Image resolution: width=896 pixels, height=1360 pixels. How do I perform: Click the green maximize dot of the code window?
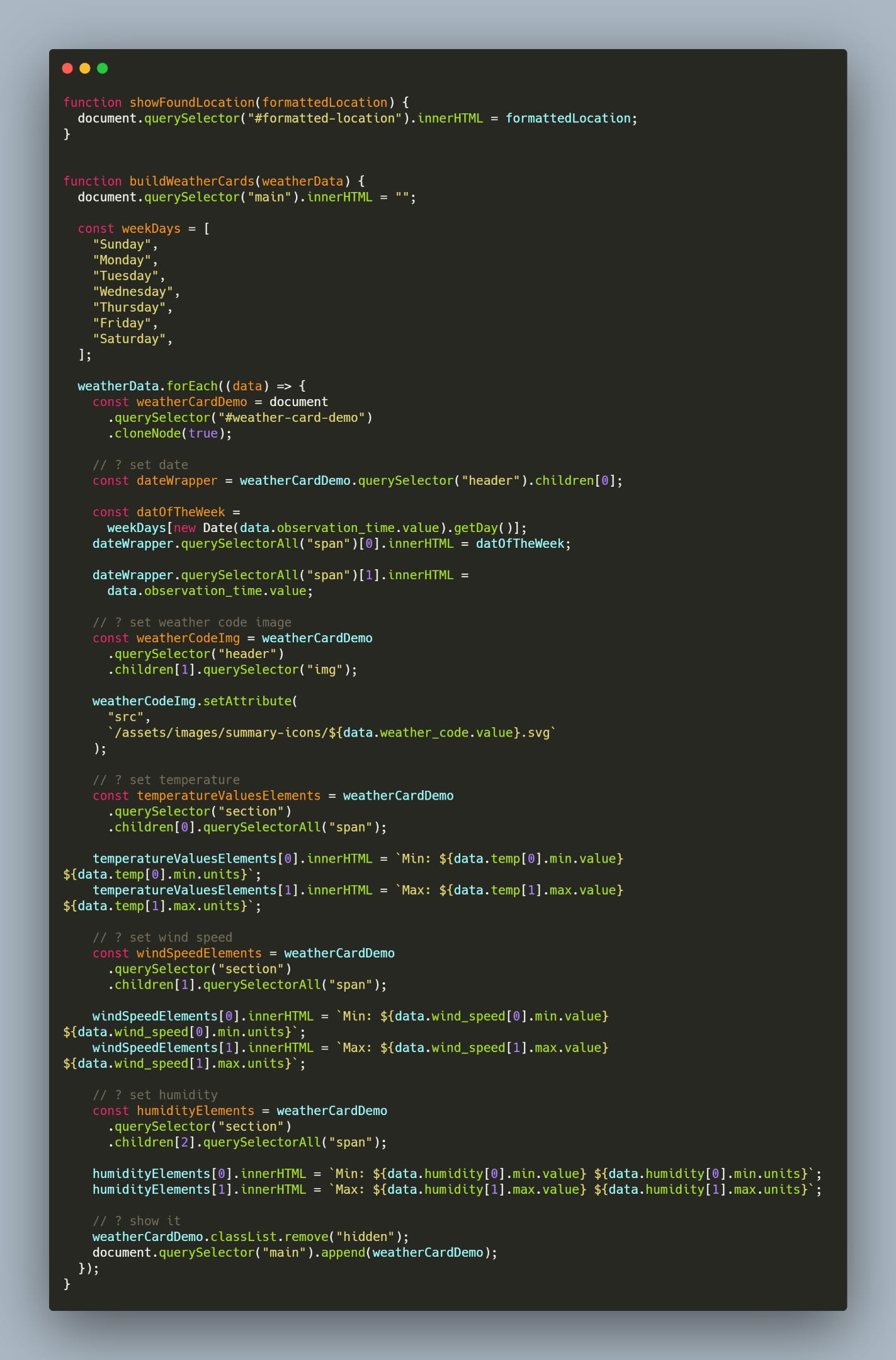(x=103, y=68)
